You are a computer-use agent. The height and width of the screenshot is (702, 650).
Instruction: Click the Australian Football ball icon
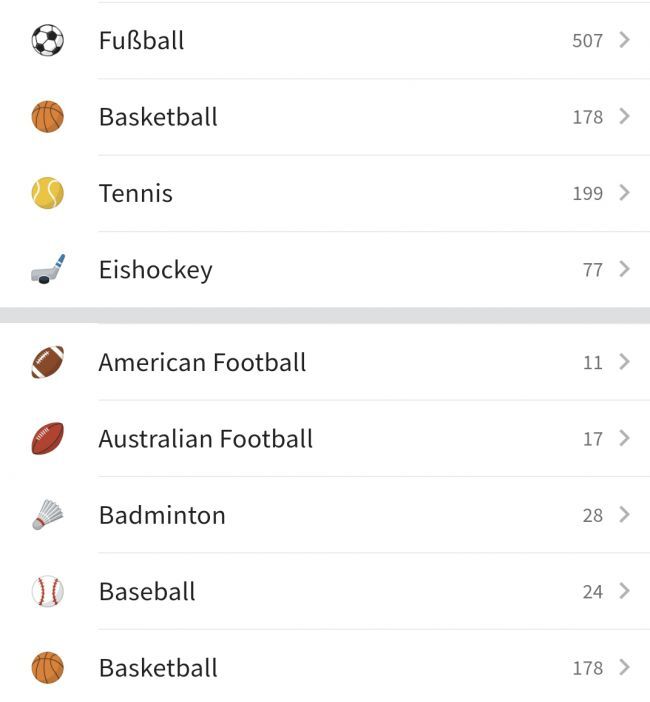[47, 438]
